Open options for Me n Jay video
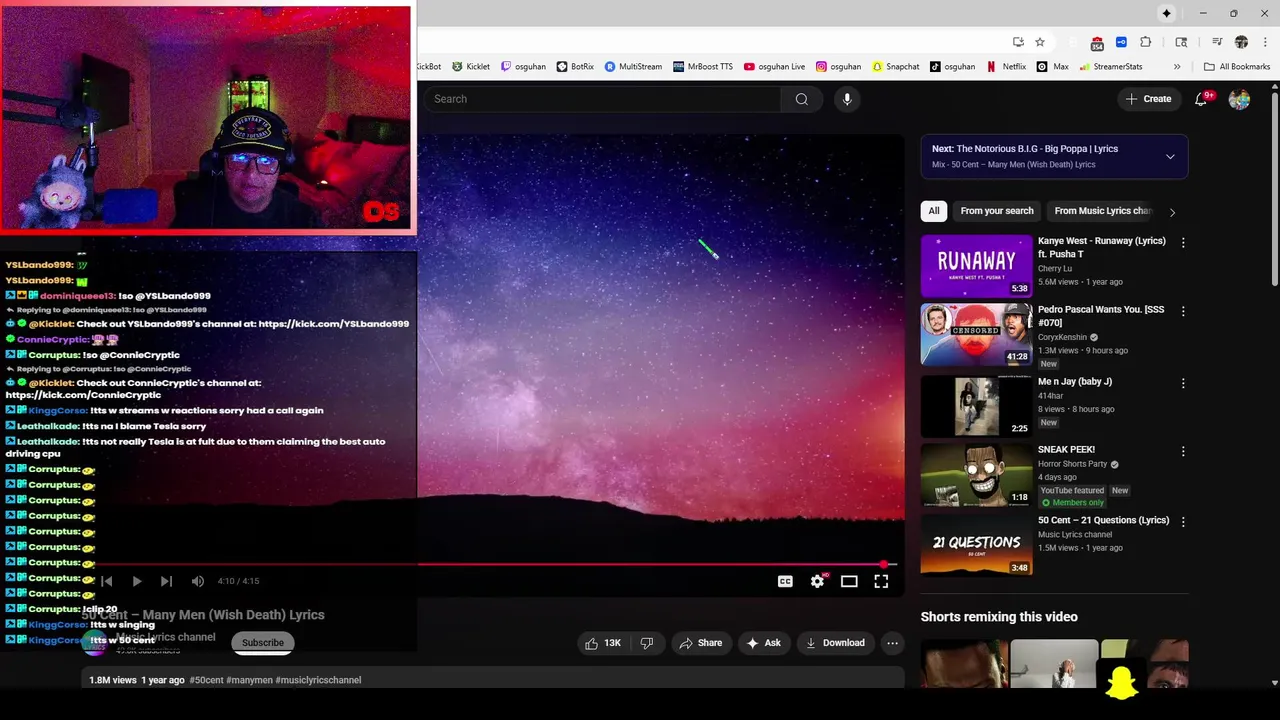Image resolution: width=1280 pixels, height=720 pixels. pos(1183,384)
